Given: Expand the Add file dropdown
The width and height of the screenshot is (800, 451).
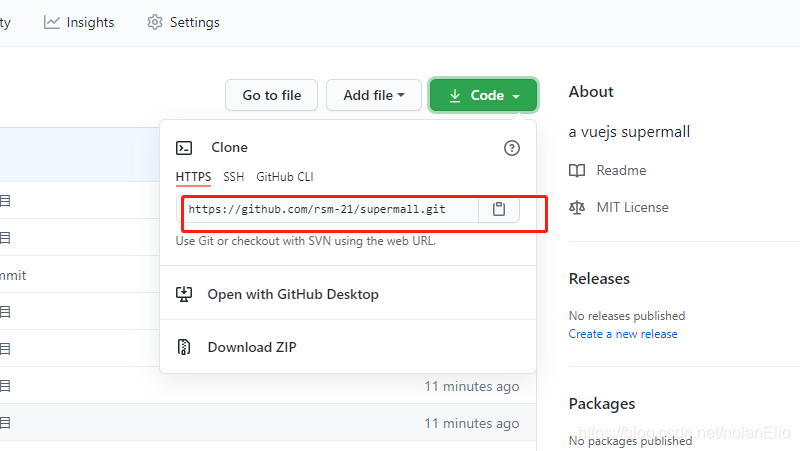Looking at the screenshot, I should coord(374,95).
